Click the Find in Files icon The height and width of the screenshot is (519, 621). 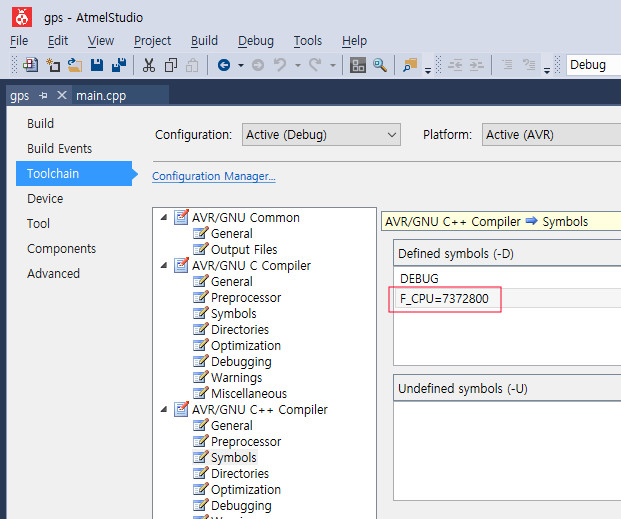pos(410,65)
